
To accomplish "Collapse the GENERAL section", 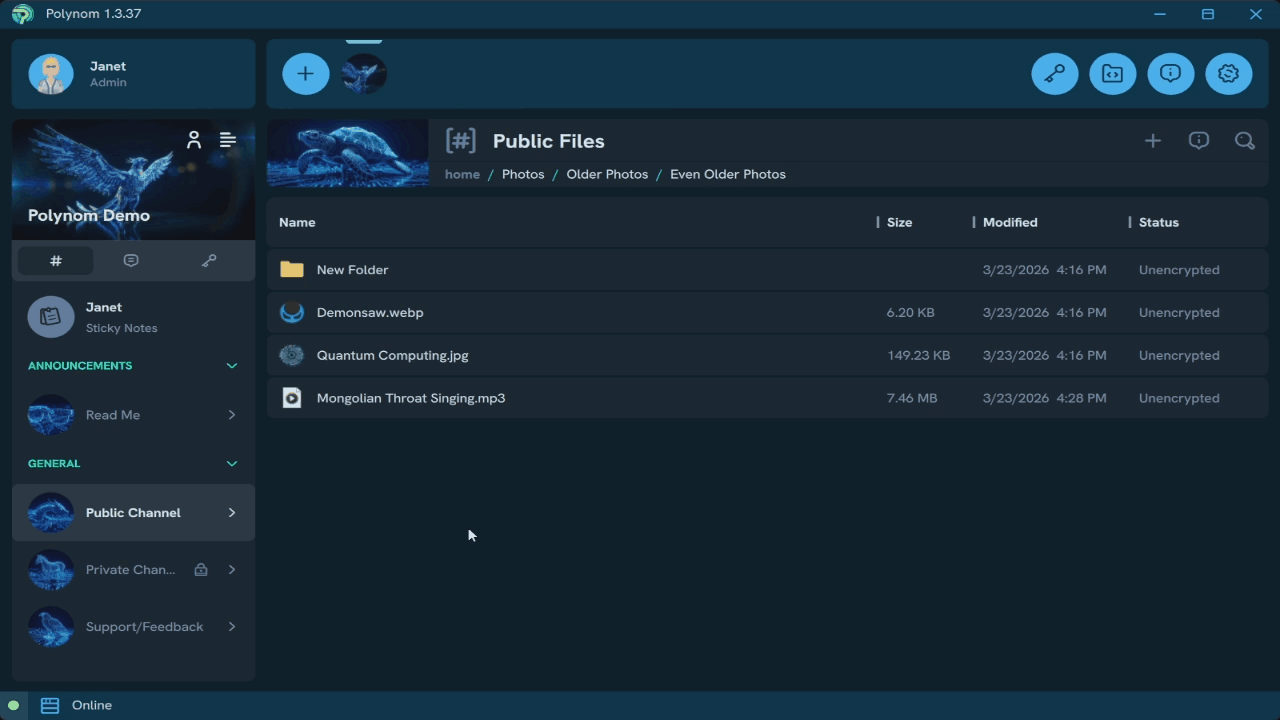I will coord(231,463).
